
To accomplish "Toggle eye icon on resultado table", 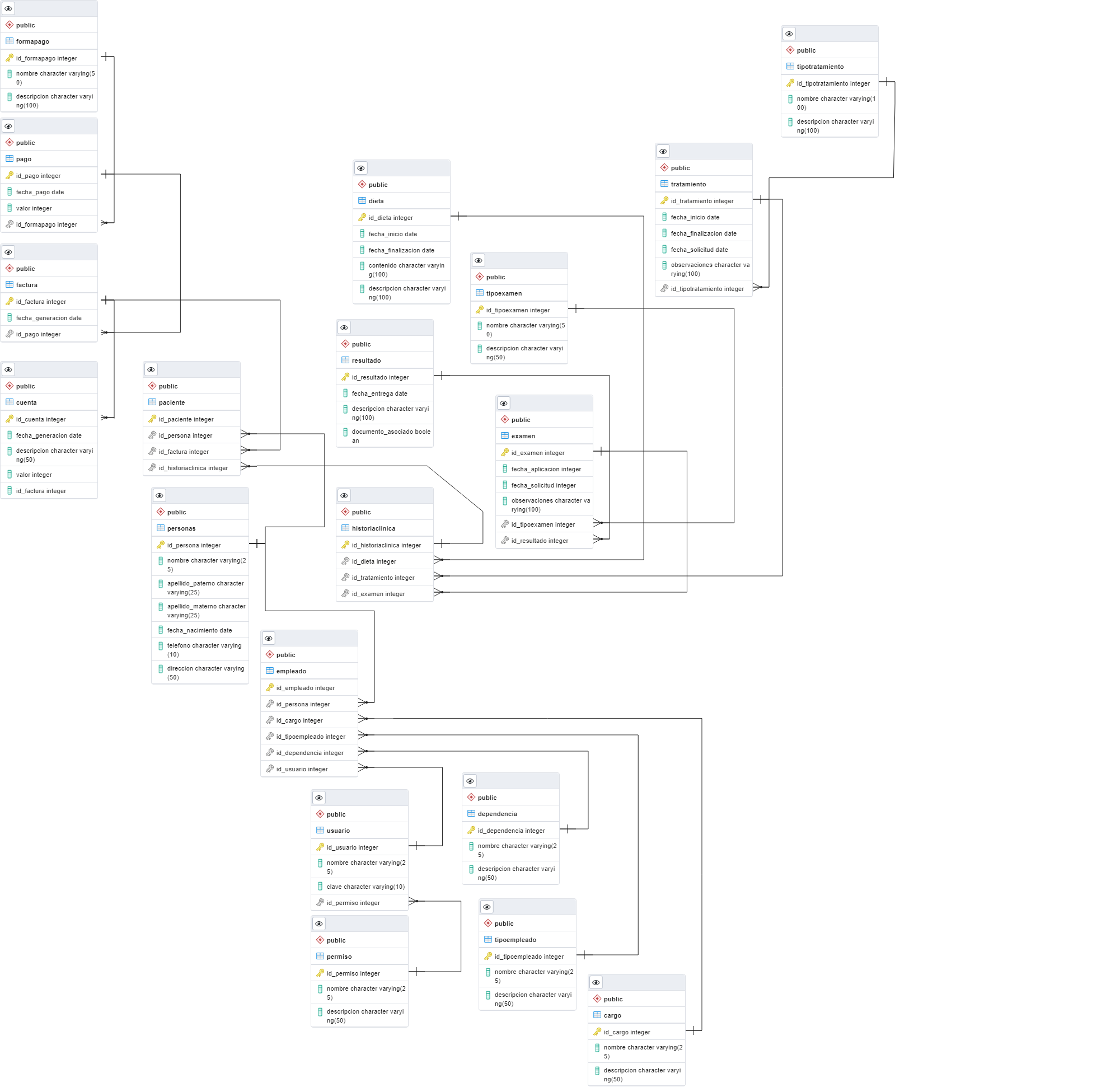I will point(344,327).
